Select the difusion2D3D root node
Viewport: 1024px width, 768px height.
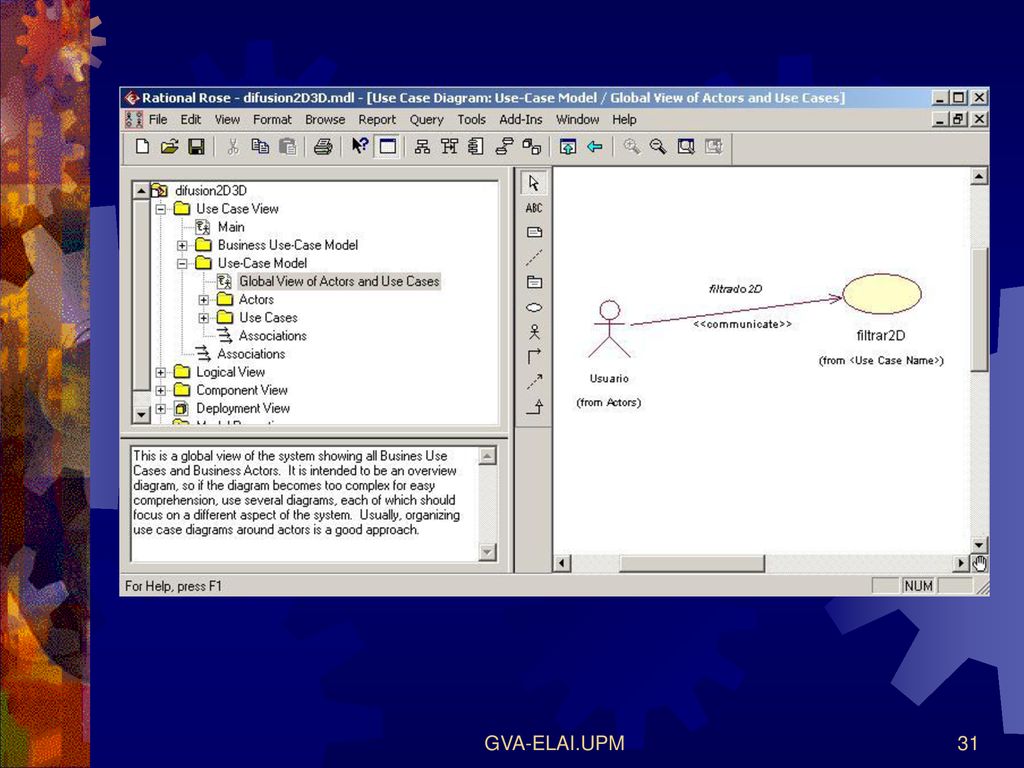[210, 191]
